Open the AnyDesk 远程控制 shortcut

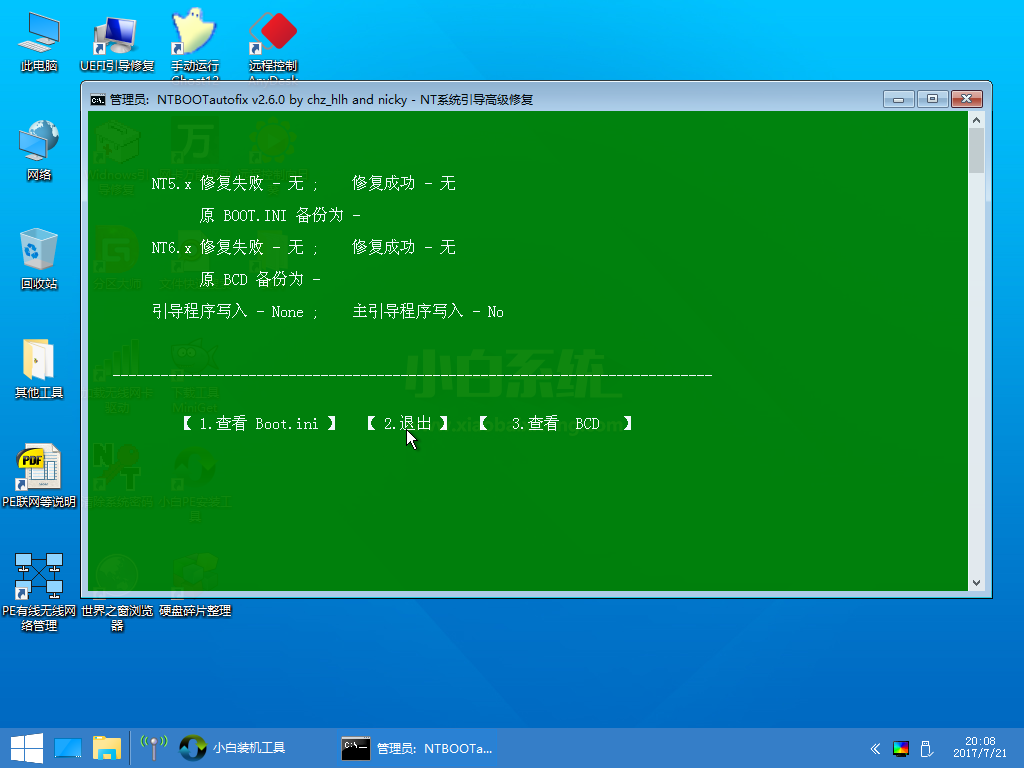[x=272, y=42]
